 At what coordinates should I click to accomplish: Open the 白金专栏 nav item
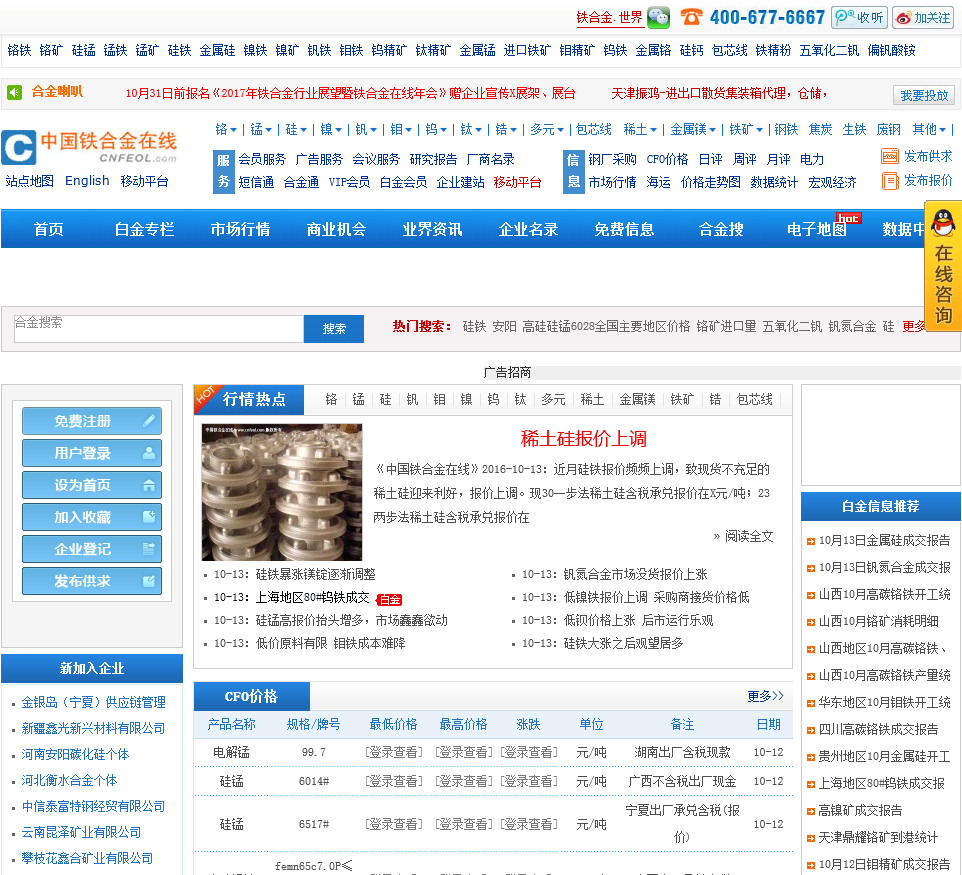(x=144, y=229)
